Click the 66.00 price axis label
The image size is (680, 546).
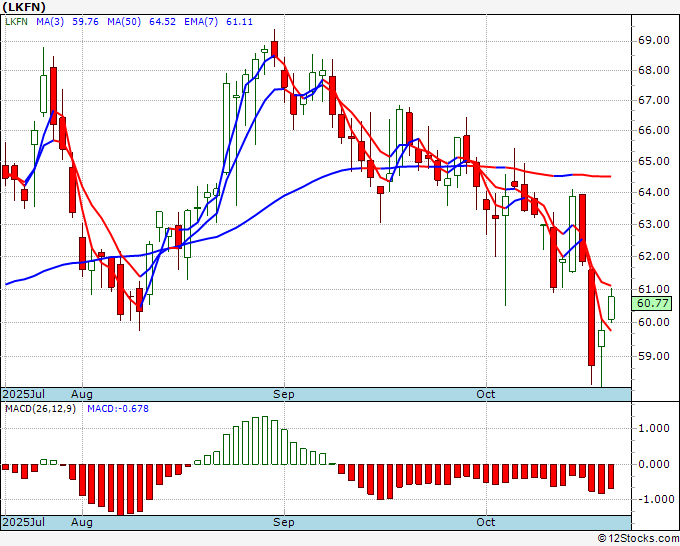pyautogui.click(x=654, y=130)
